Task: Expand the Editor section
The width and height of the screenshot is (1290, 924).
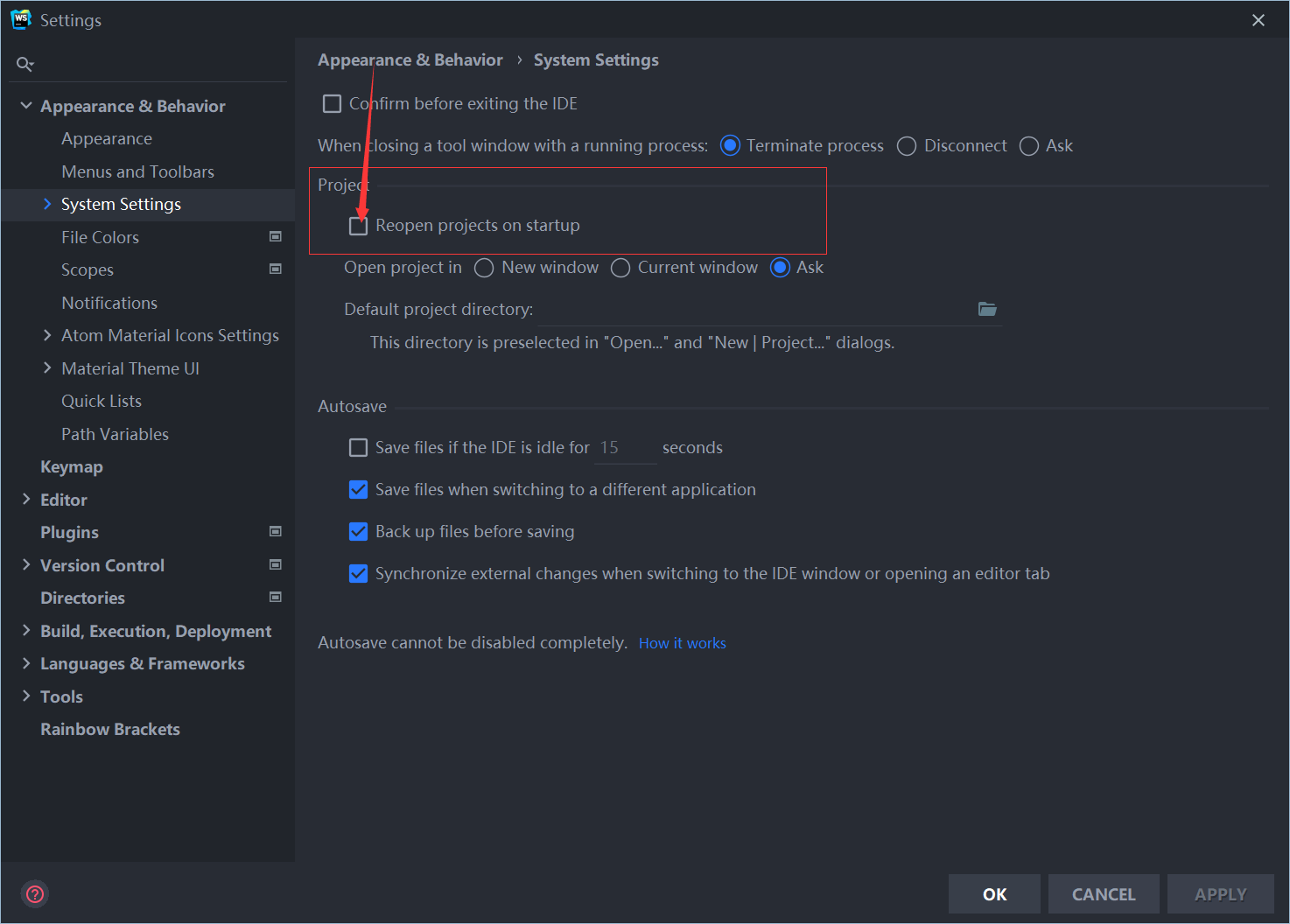Action: [25, 499]
